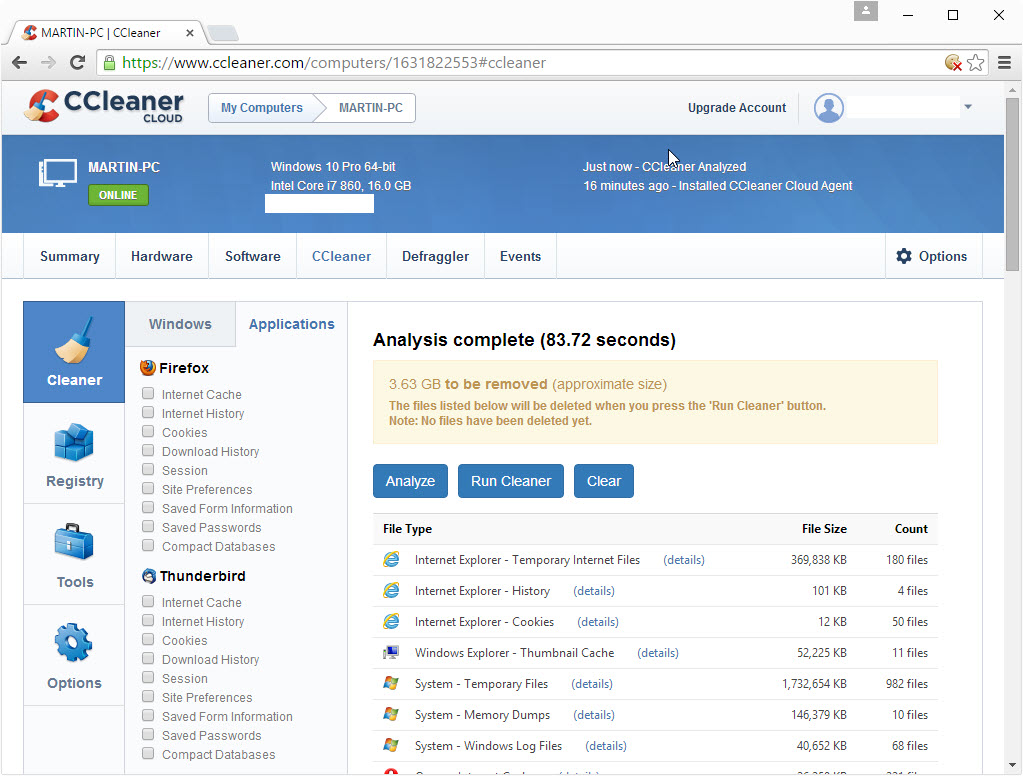Click the browser forward arrow
1023x776 pixels.
48,63
